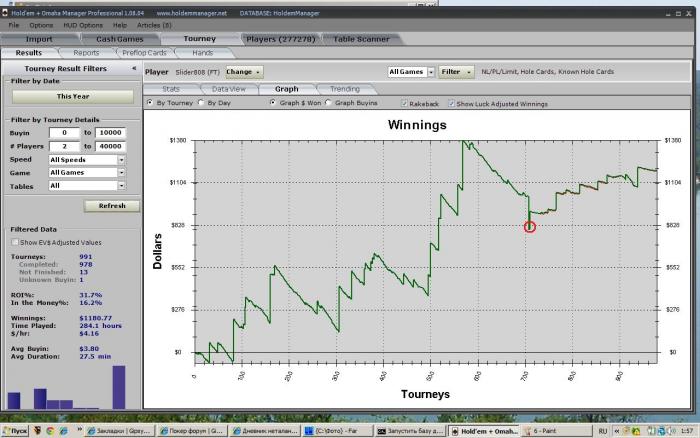
Task: Click the # Players maximum field showing 40000
Action: click(110, 146)
